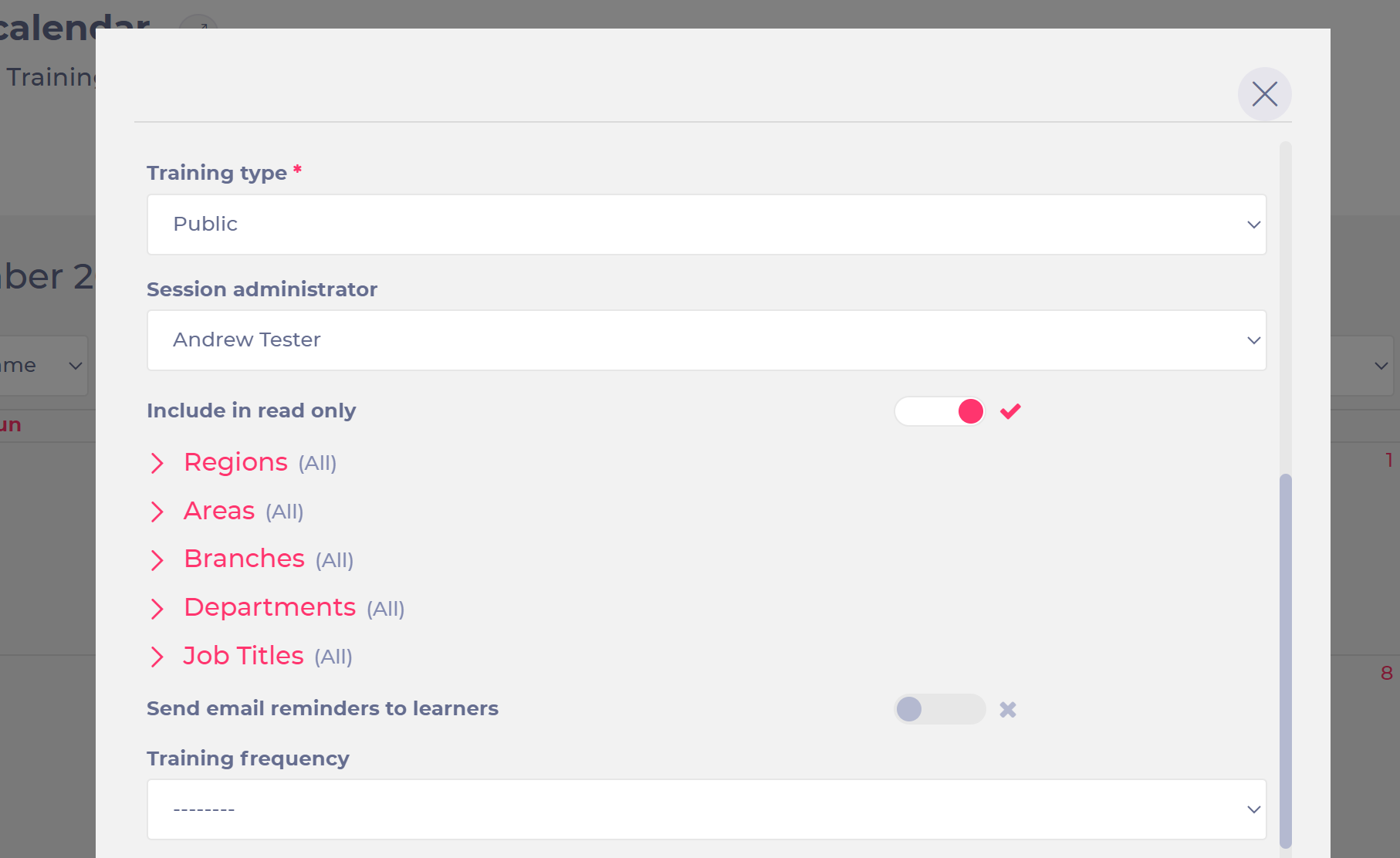Image resolution: width=1400 pixels, height=858 pixels.
Task: Click the pink checkmark beside read only toggle
Action: point(1010,411)
